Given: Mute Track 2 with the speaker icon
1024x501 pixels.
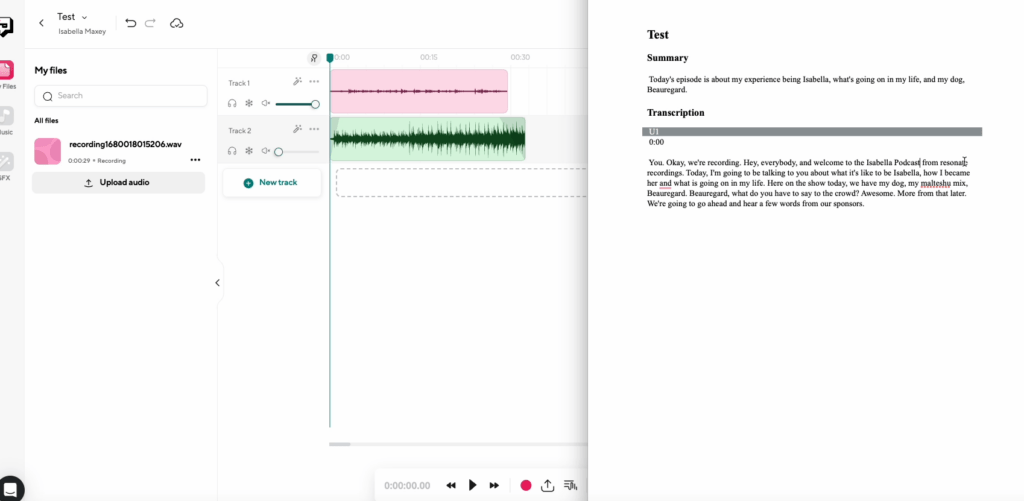Looking at the screenshot, I should 266,151.
